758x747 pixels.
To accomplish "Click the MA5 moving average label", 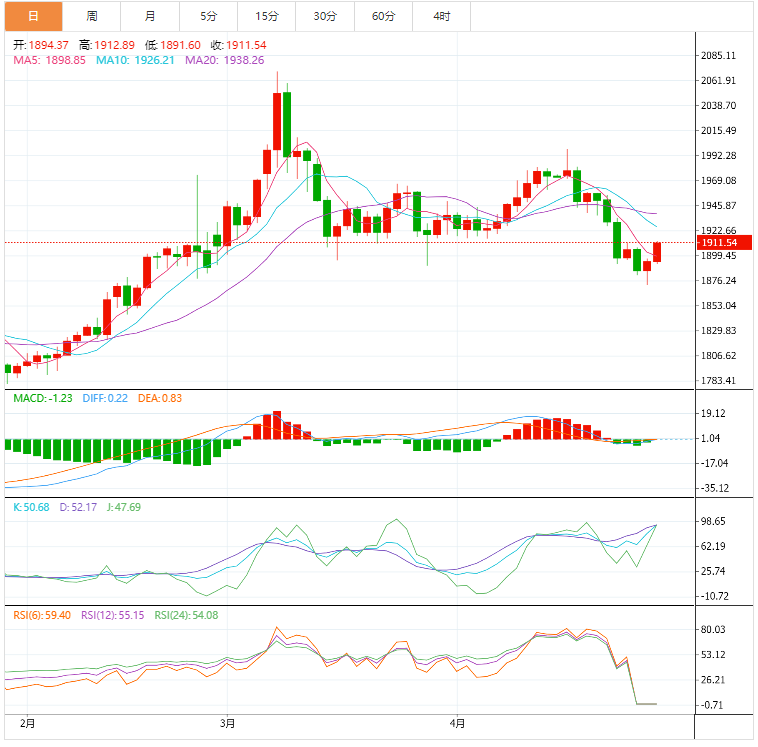I will pyautogui.click(x=49, y=60).
